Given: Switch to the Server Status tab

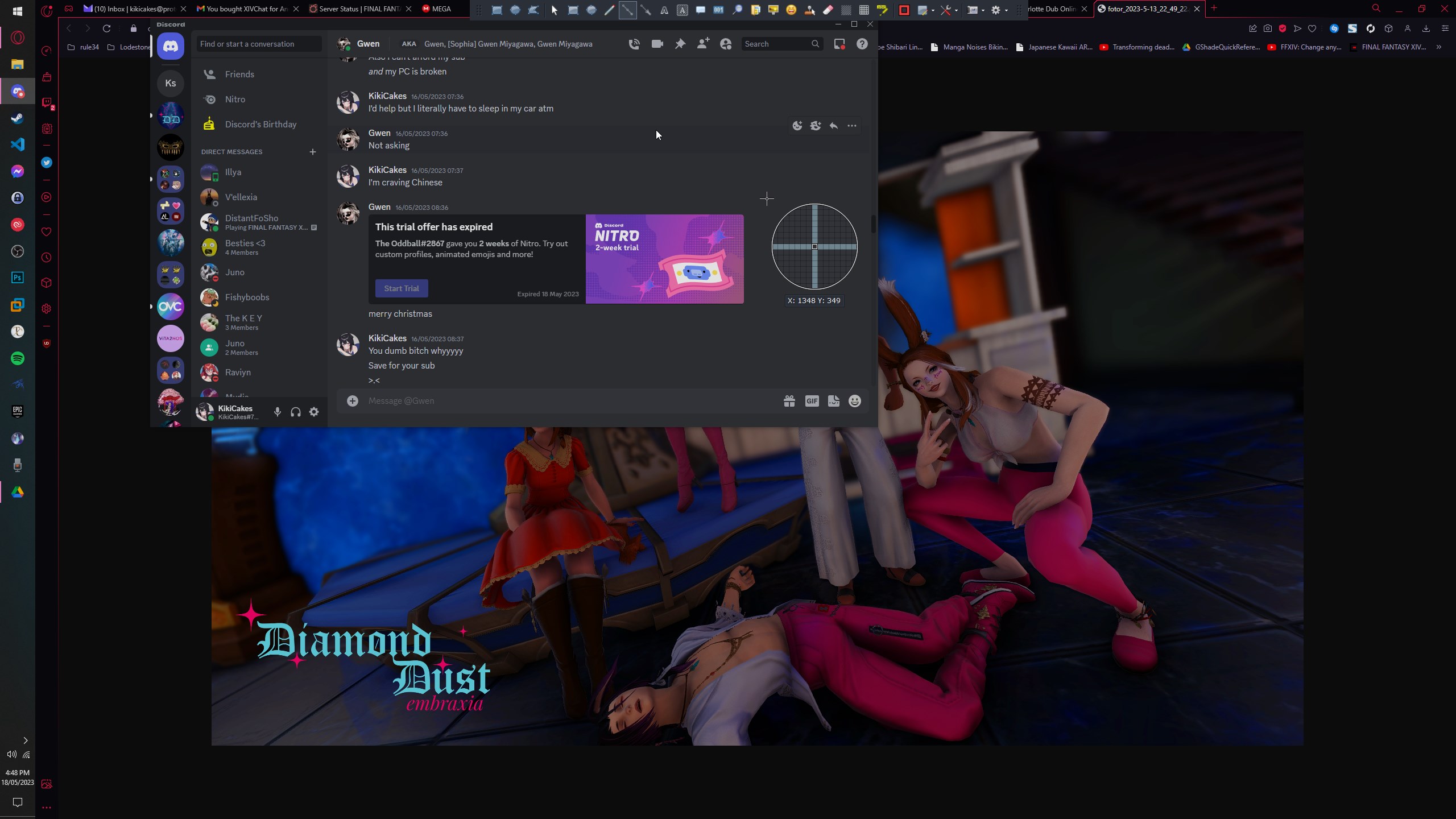Looking at the screenshot, I should pos(360,9).
